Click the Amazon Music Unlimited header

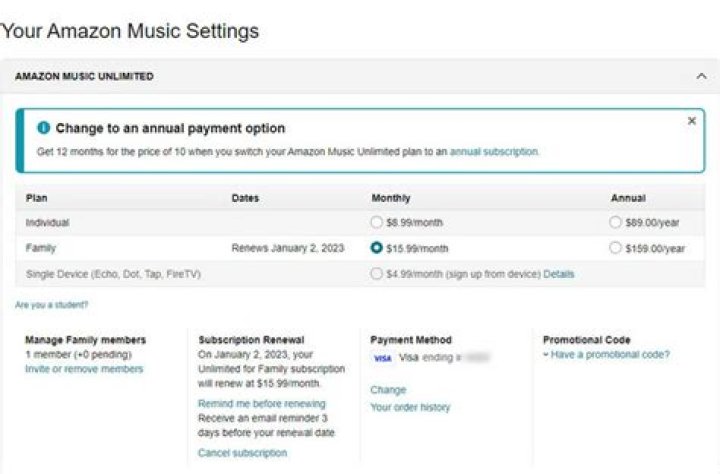pyautogui.click(x=84, y=76)
